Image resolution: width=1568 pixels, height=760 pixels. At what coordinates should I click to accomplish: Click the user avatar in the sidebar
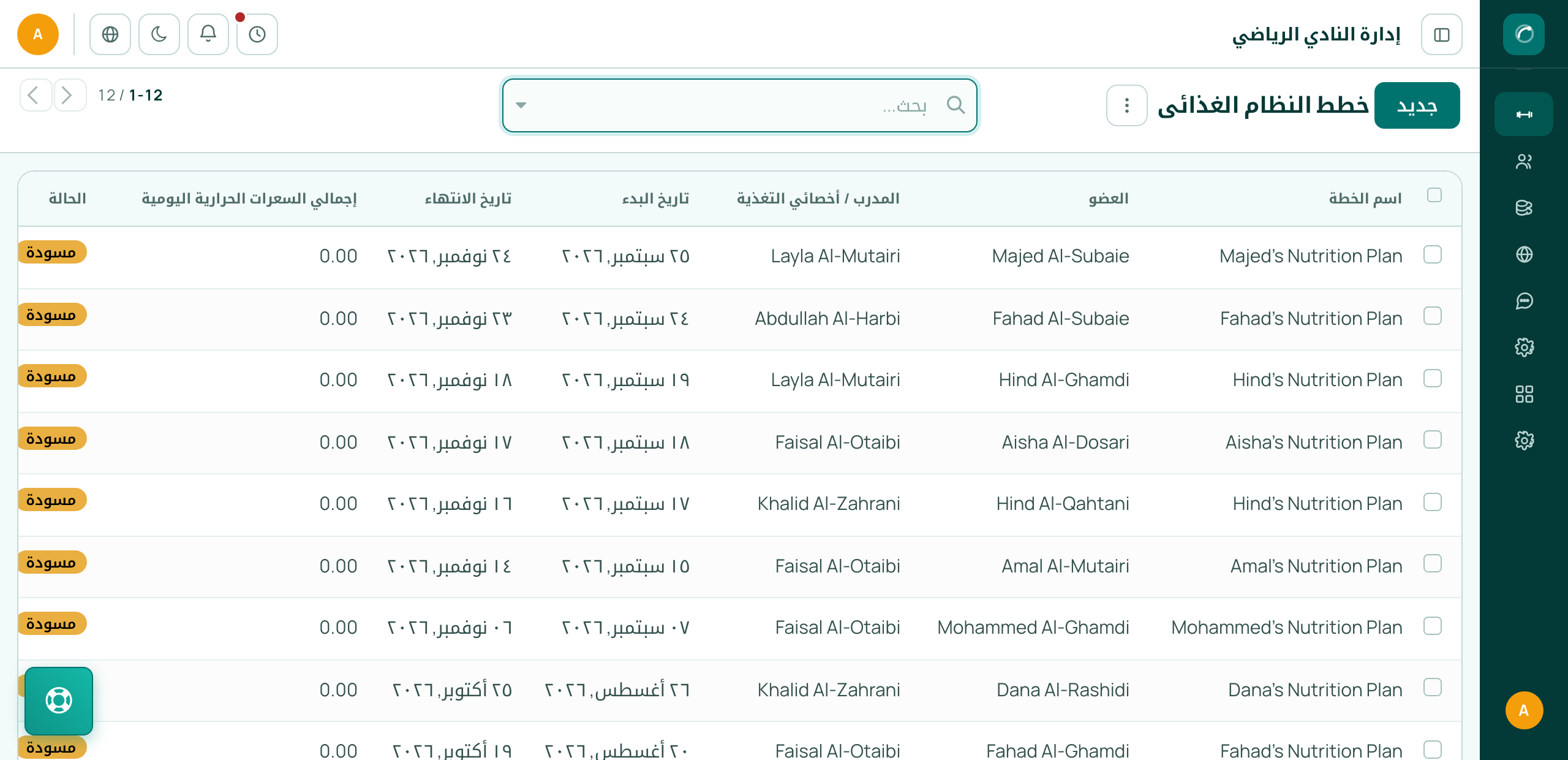coord(1524,710)
